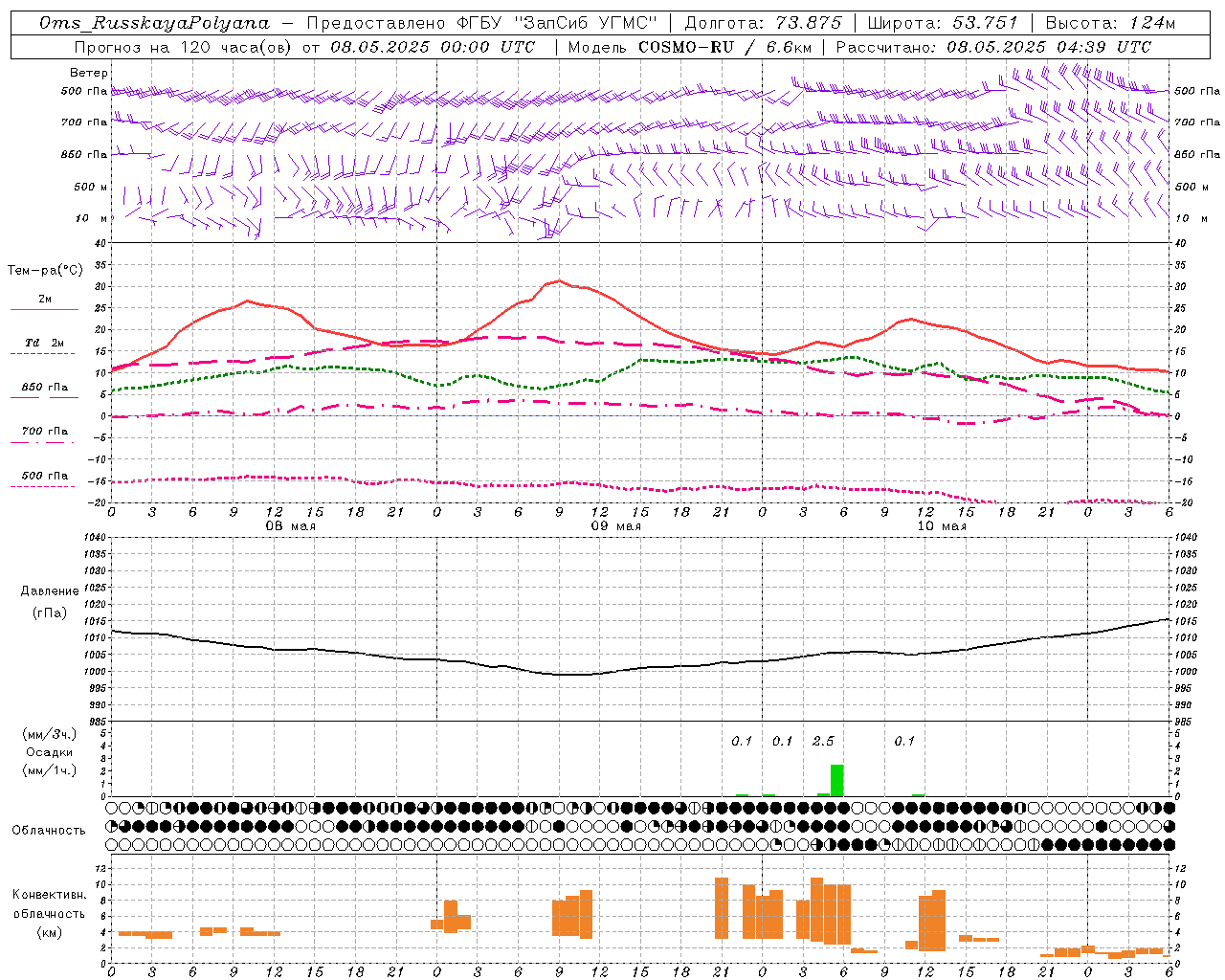The height and width of the screenshot is (980, 1225).
Task: Click the tall green precipitation bar
Action: 837,780
